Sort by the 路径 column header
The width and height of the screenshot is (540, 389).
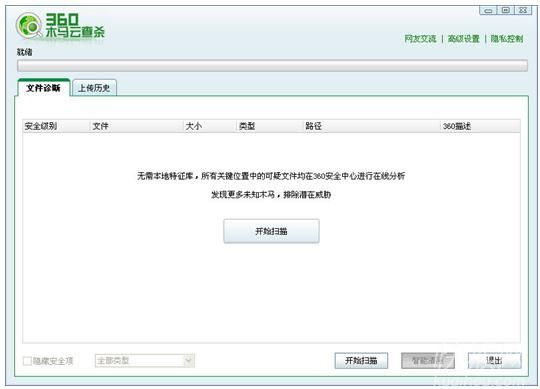(x=372, y=126)
